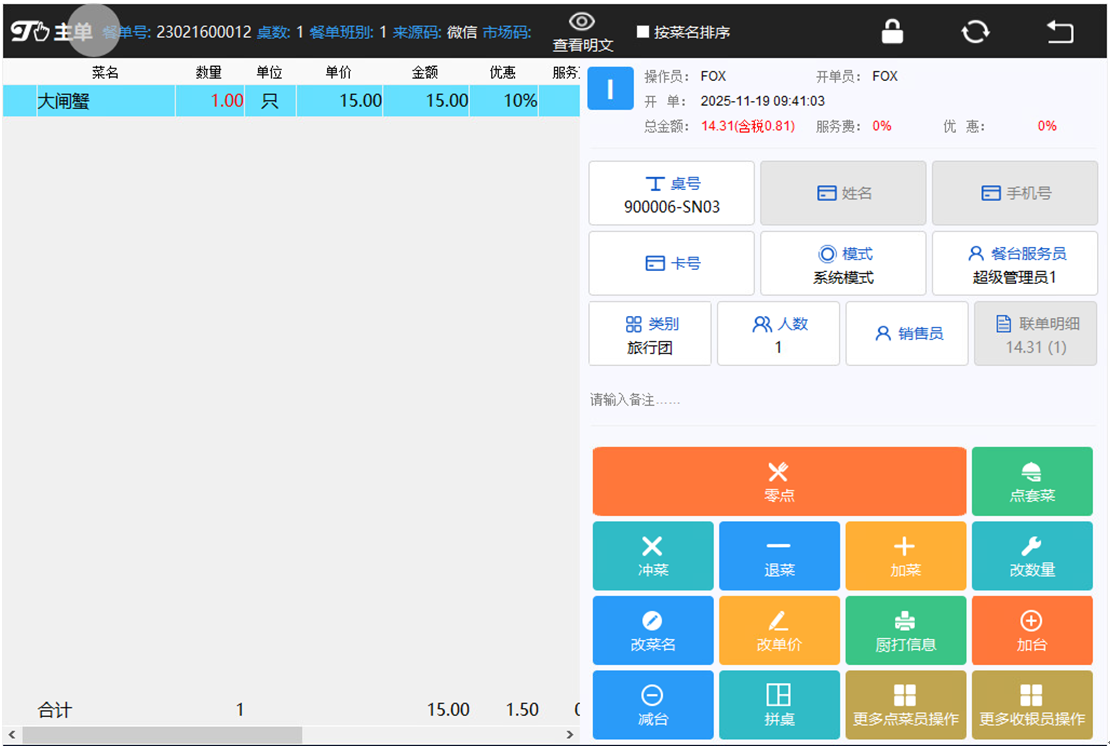
Task: Click the lock screen icon
Action: click(x=892, y=32)
